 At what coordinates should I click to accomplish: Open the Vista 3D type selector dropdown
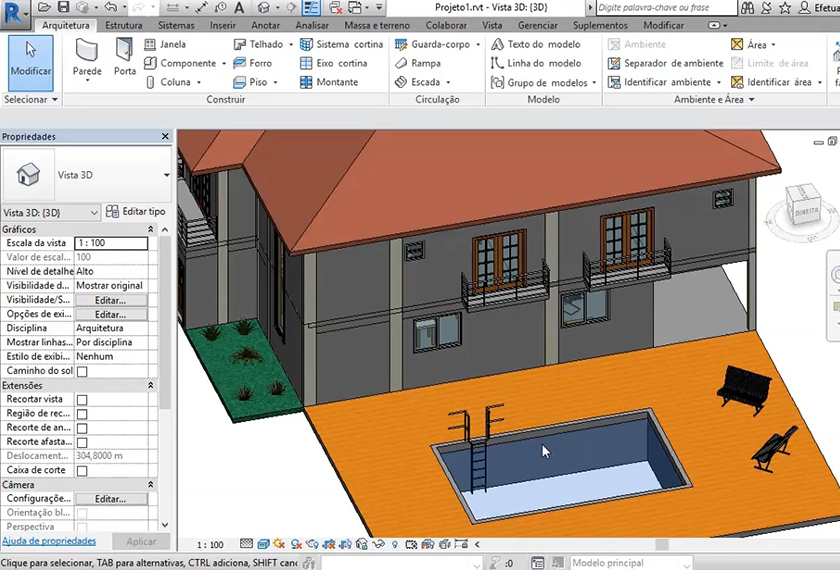point(167,174)
